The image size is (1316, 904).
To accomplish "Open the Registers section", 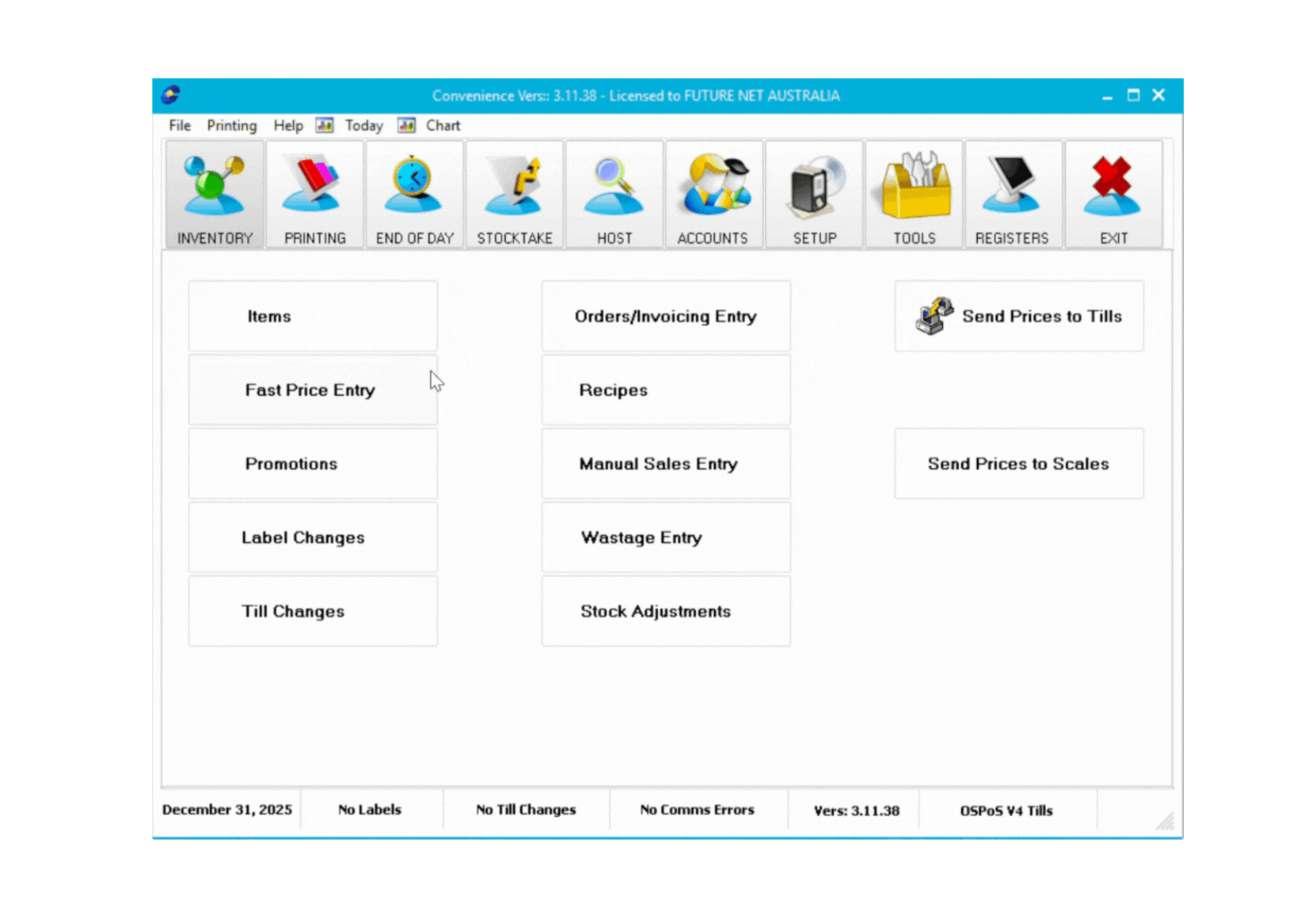I will pyautogui.click(x=1013, y=196).
